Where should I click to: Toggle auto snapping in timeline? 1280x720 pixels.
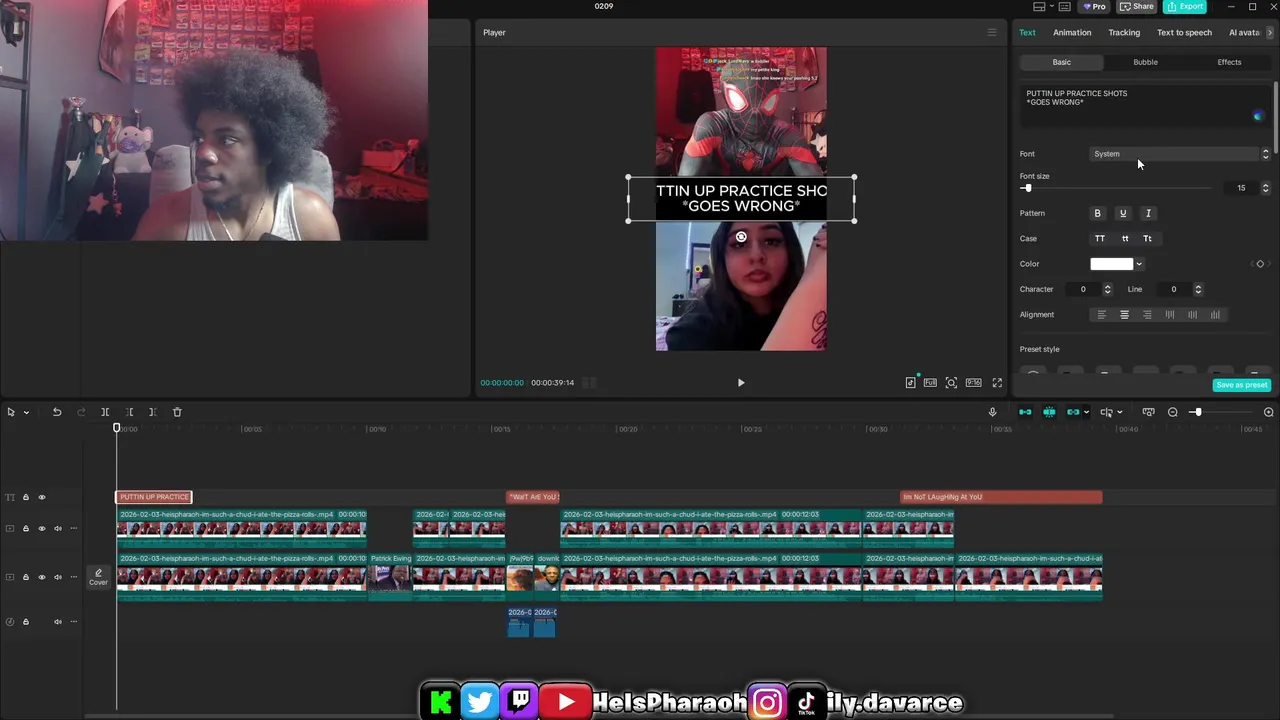click(1049, 412)
